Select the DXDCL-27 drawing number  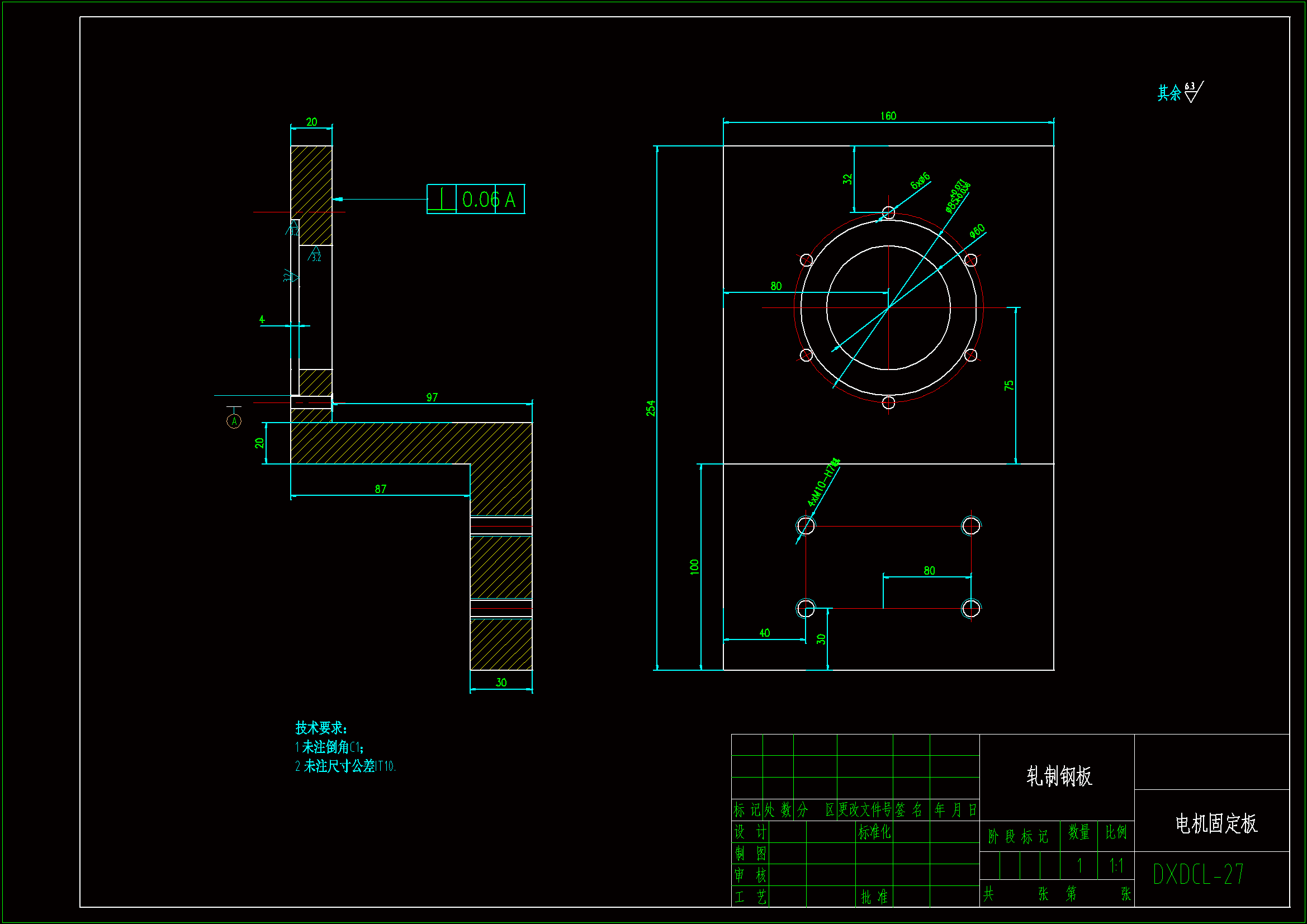1199,874
